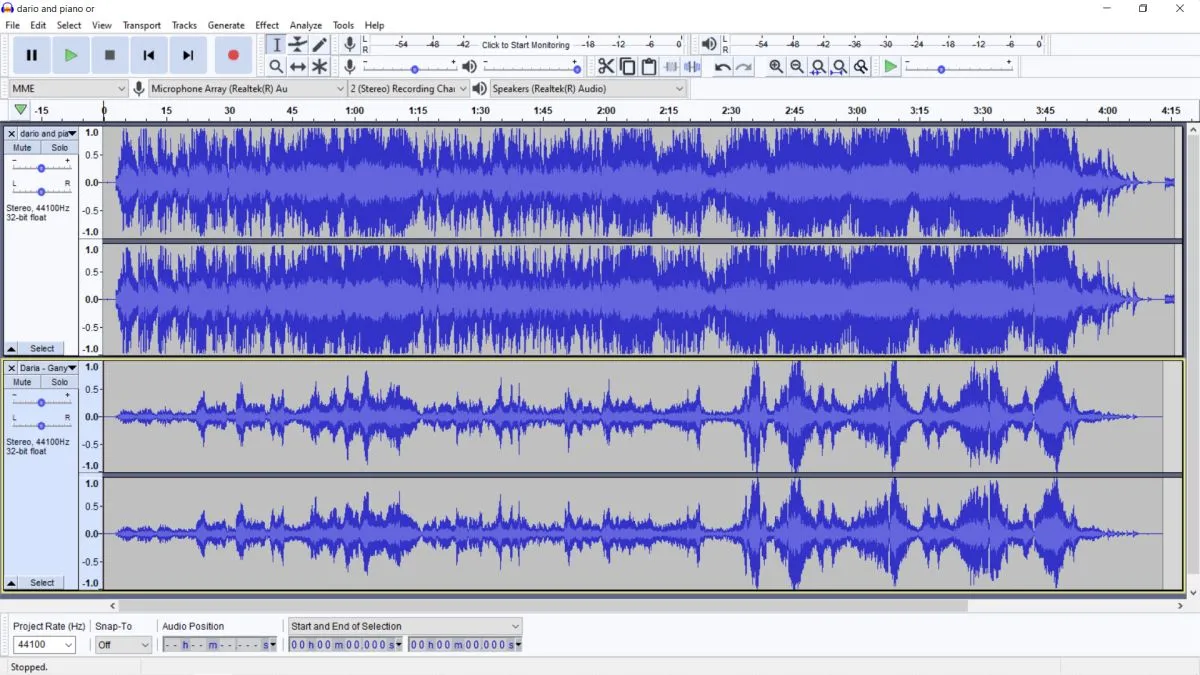
Task: Select the Envelope tool
Action: pos(298,44)
